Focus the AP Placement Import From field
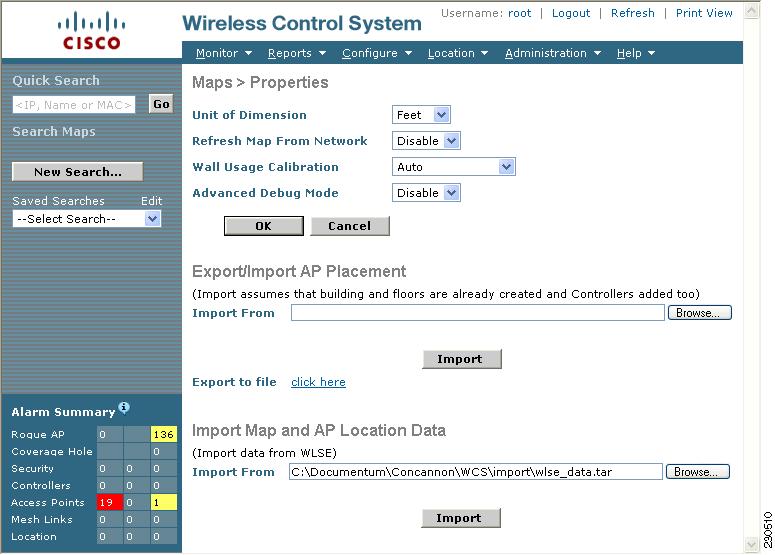The width and height of the screenshot is (775, 555). point(477,313)
